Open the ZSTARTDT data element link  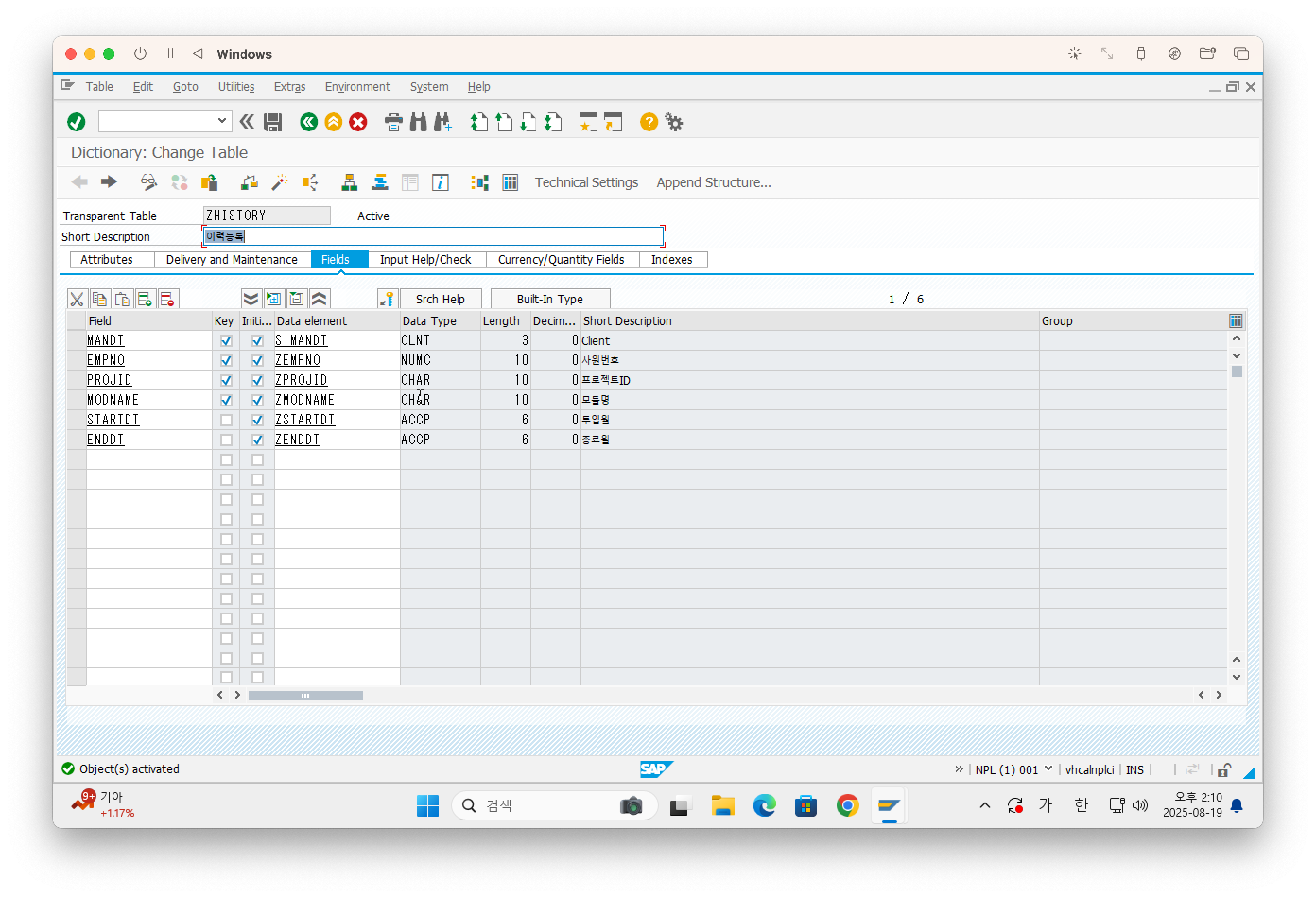click(305, 420)
